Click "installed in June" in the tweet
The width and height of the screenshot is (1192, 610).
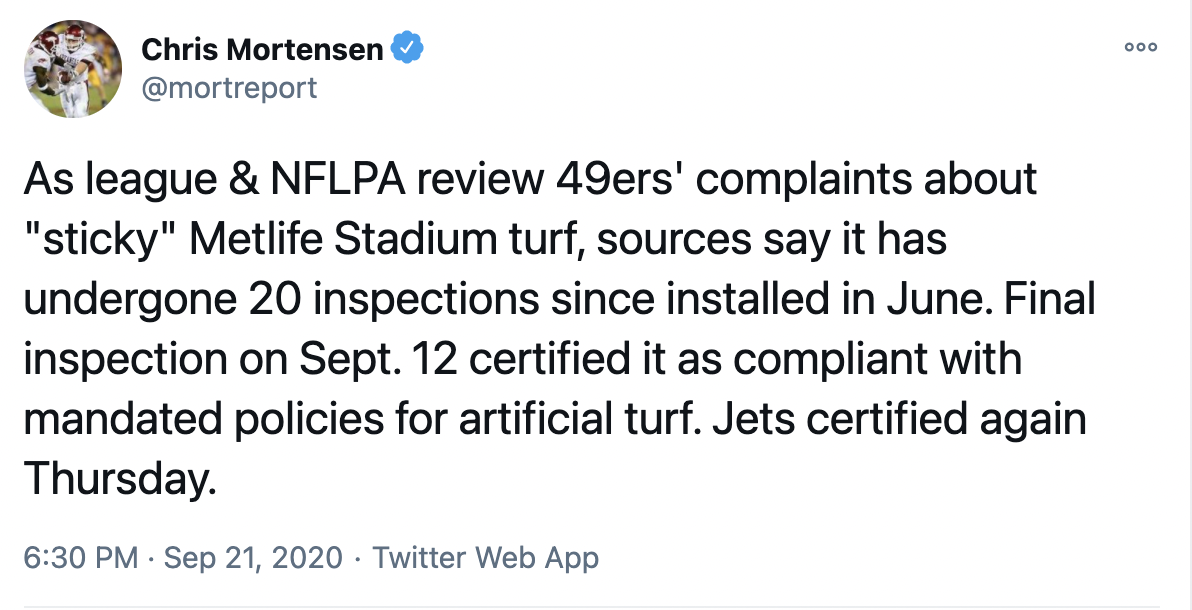coord(836,300)
